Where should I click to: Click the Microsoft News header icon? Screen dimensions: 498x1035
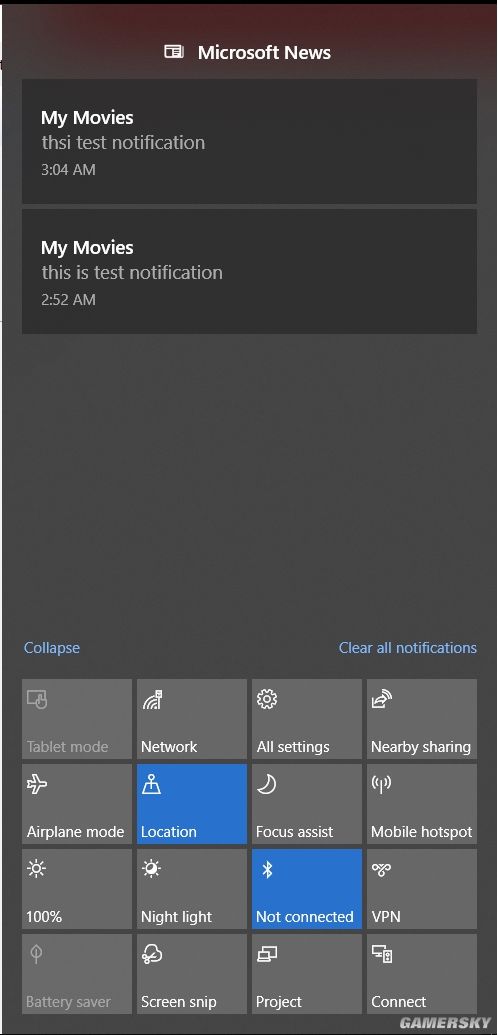coord(174,52)
